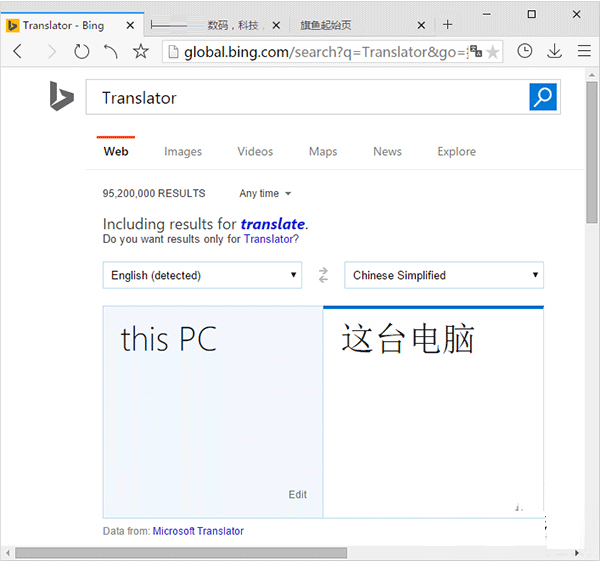The width and height of the screenshot is (603, 561).
Task: Open a new tab with plus button
Action: 447,24
